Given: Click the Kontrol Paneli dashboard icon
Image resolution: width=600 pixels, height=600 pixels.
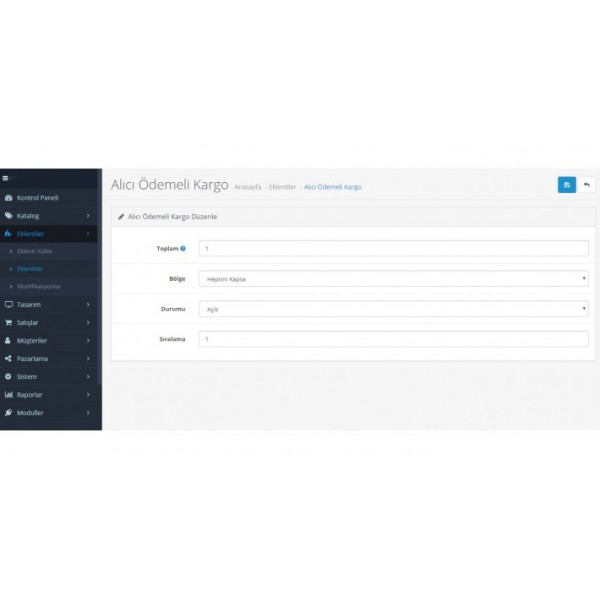Looking at the screenshot, I should click(x=8, y=198).
